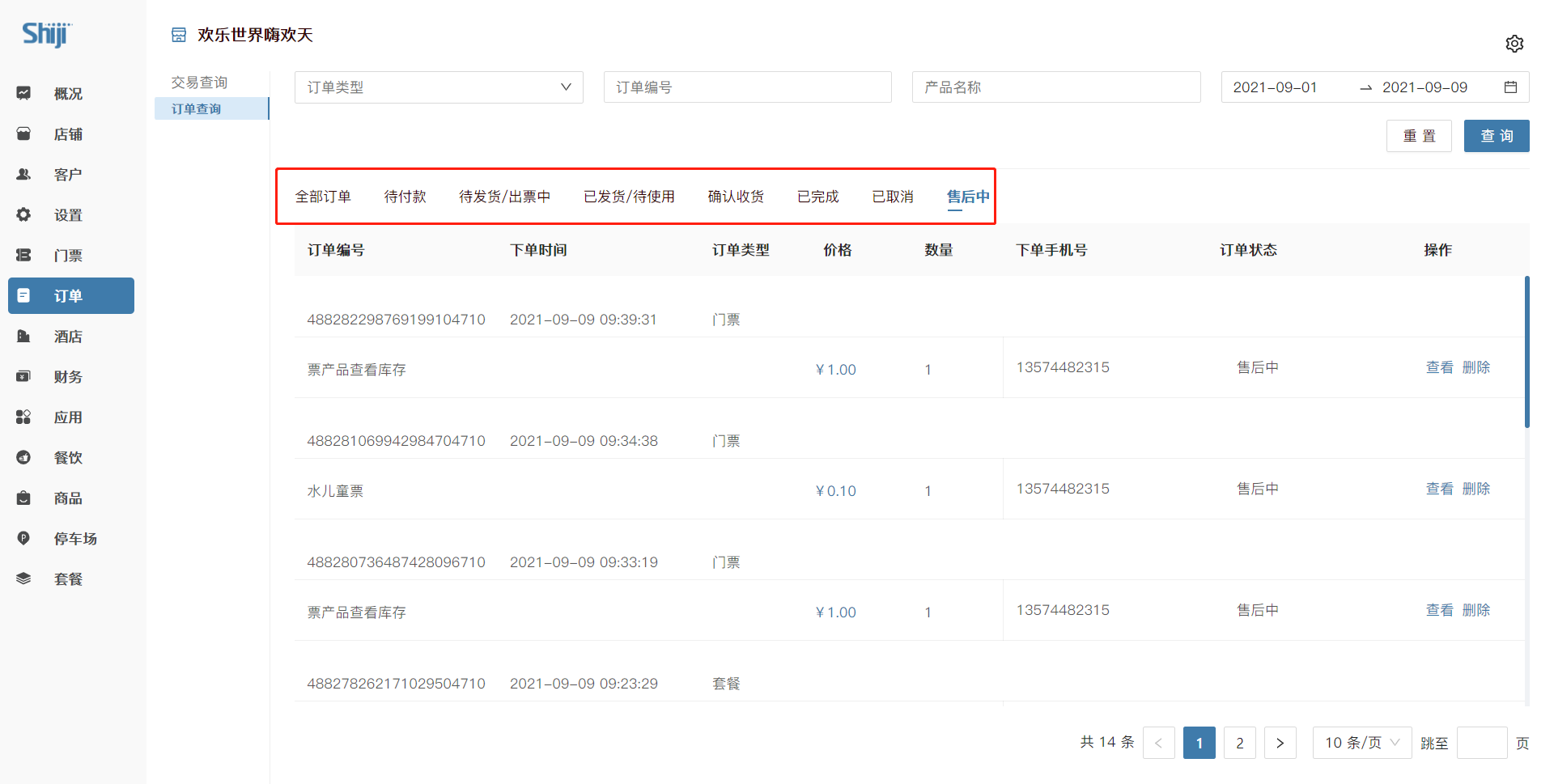Switch to the 待发货/出票中 tab
The width and height of the screenshot is (1554, 784).
pos(505,197)
